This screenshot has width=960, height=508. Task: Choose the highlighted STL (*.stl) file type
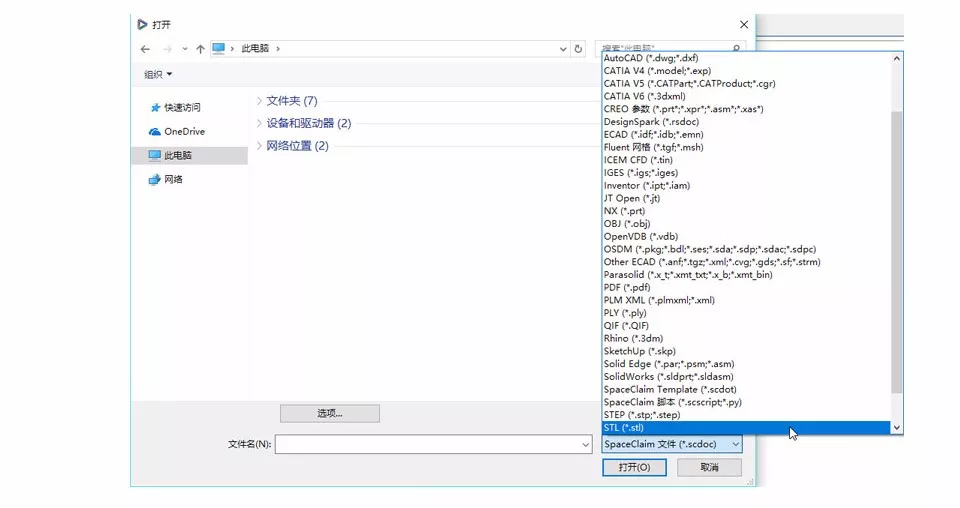(746, 428)
